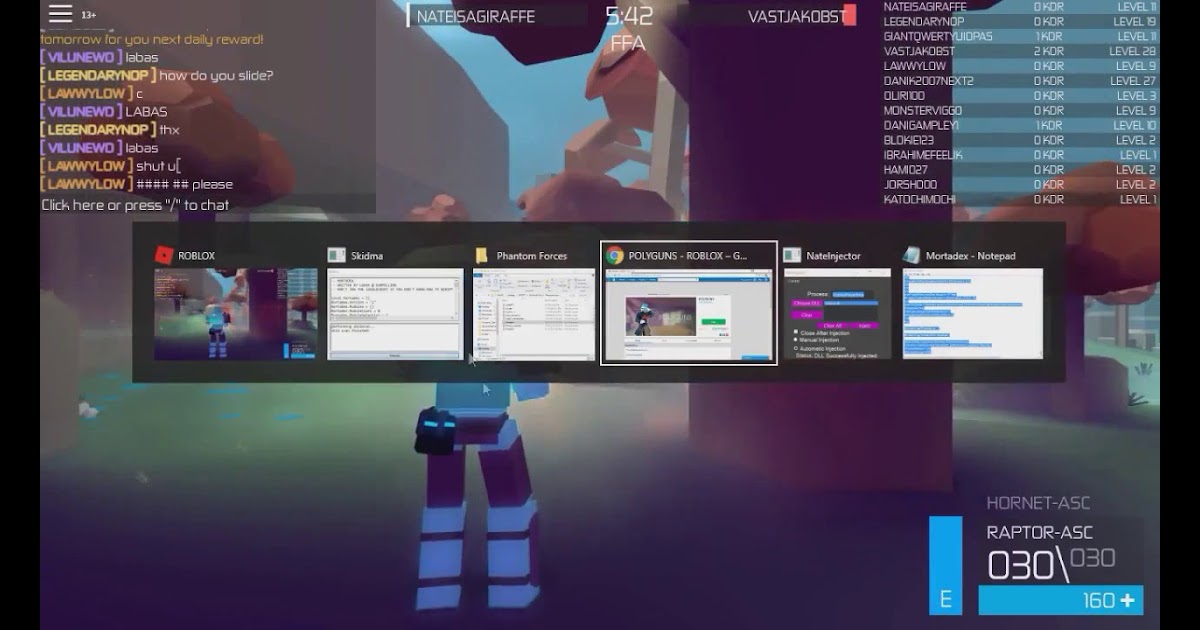Switch to Phantom Forces explorer thumbnail

pyautogui.click(x=534, y=314)
